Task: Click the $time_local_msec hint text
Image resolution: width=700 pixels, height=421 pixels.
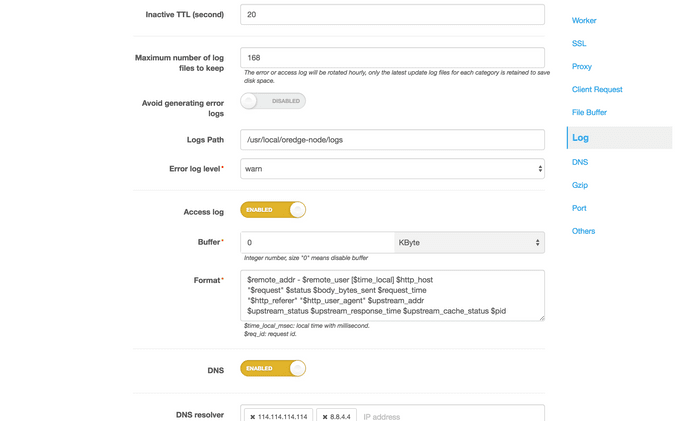Action: point(306,325)
